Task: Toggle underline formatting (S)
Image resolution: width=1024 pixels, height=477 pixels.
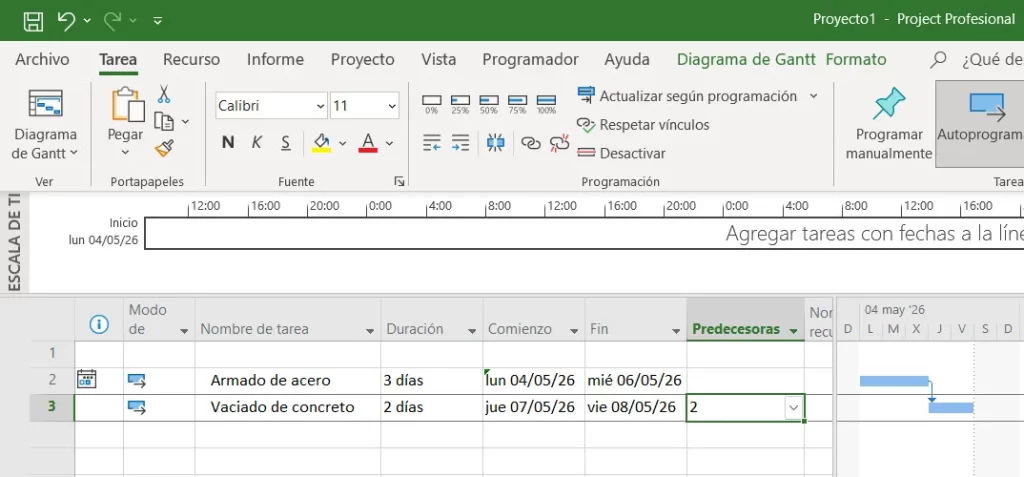Action: point(286,143)
